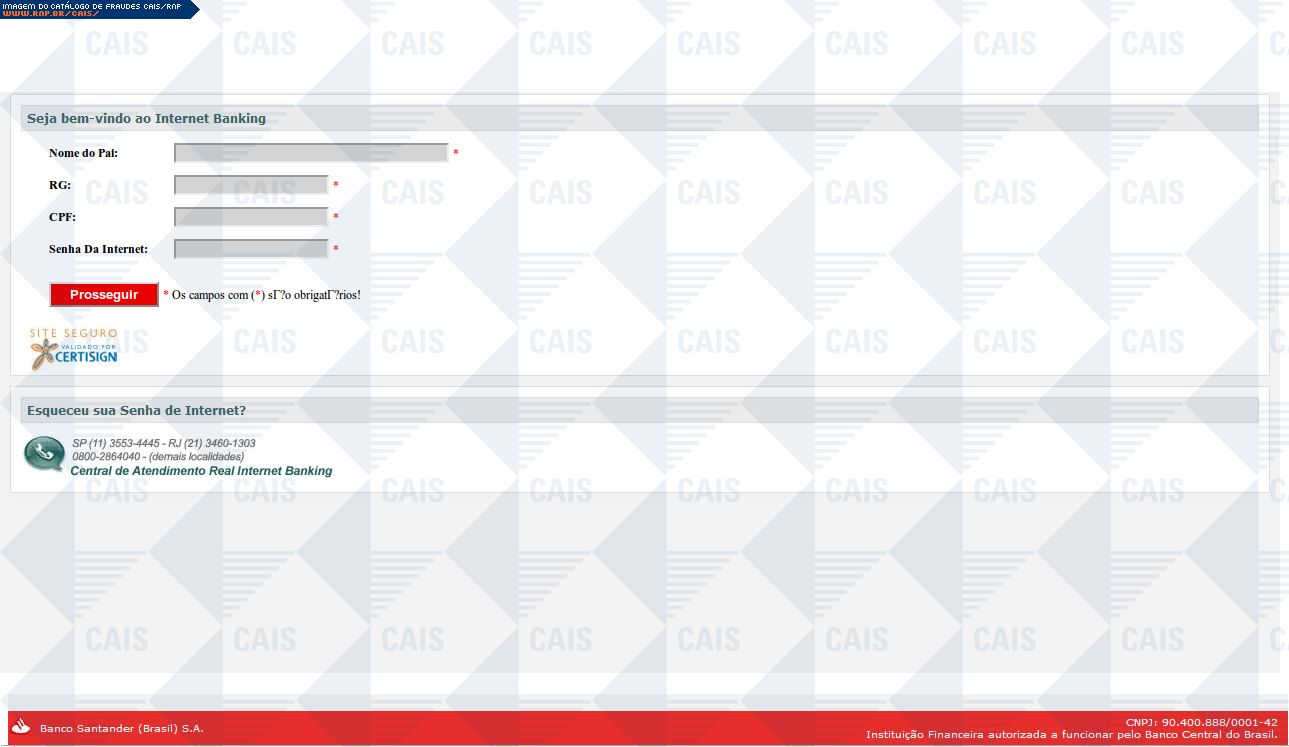Focus the RG text field
The width and height of the screenshot is (1289, 747).
(x=251, y=185)
